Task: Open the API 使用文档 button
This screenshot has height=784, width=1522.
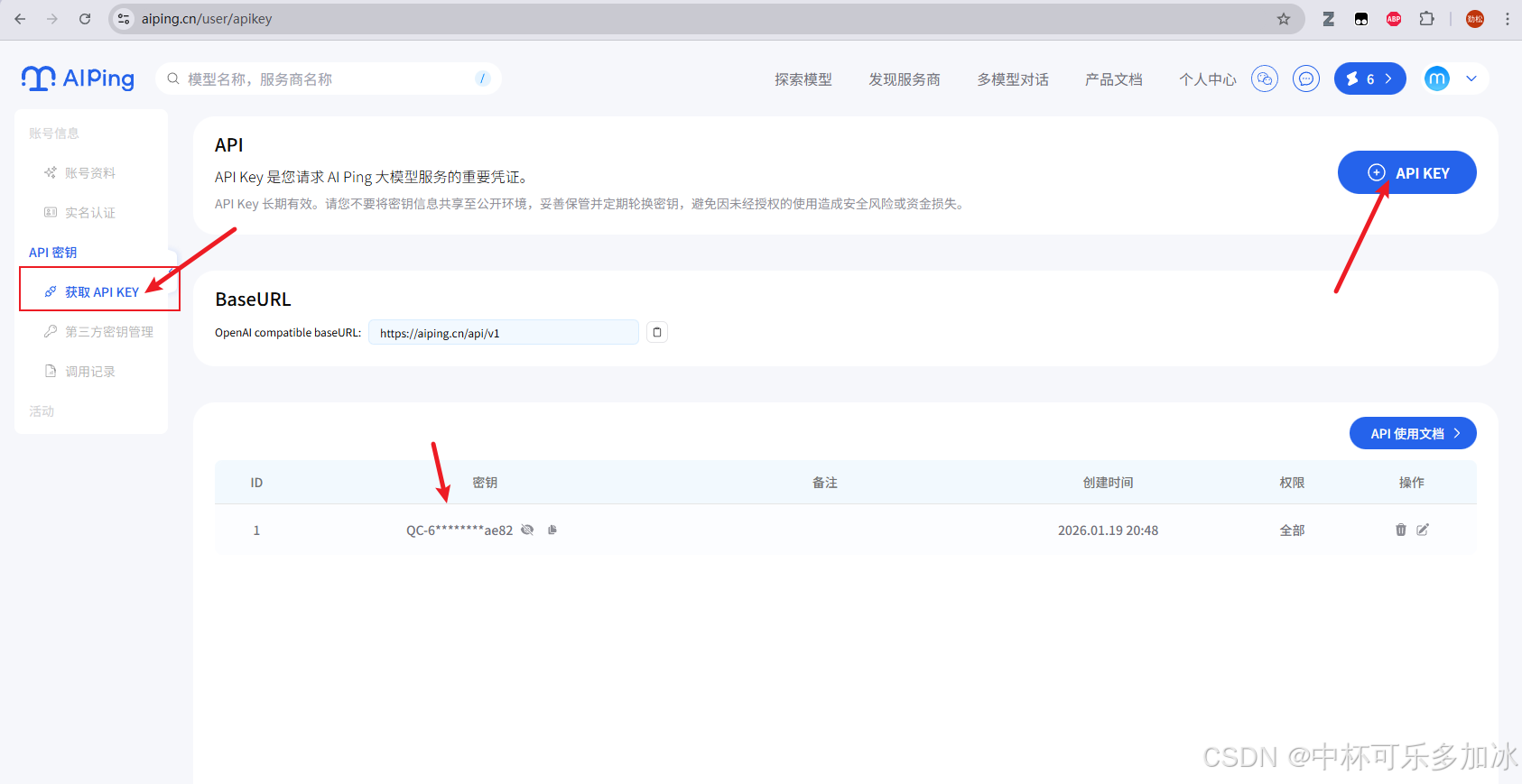Action: point(1413,433)
